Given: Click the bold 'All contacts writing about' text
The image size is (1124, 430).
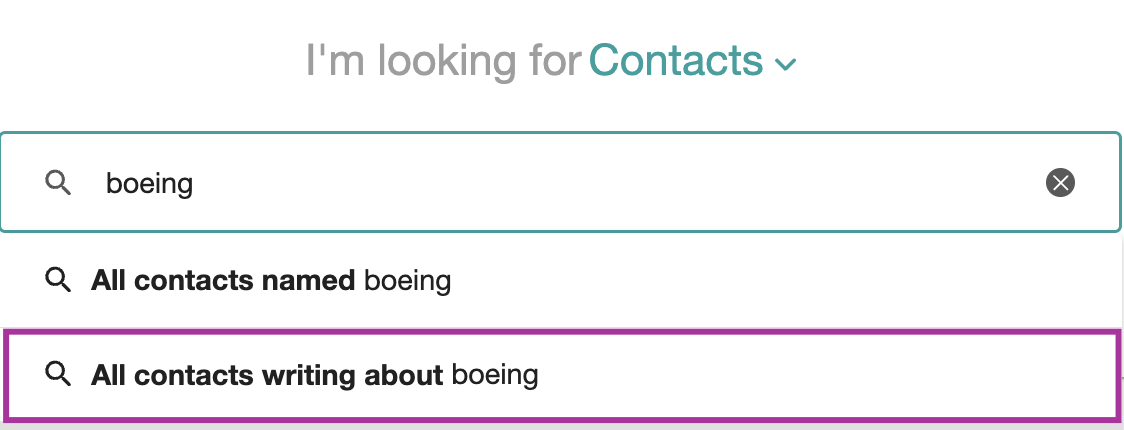Looking at the screenshot, I should pyautogui.click(x=267, y=375).
